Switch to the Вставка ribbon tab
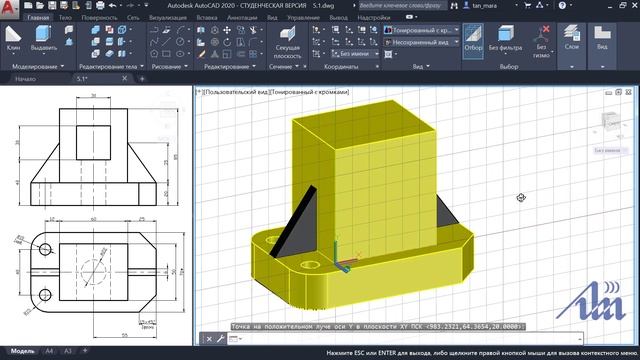This screenshot has height=360, width=640. click(207, 18)
